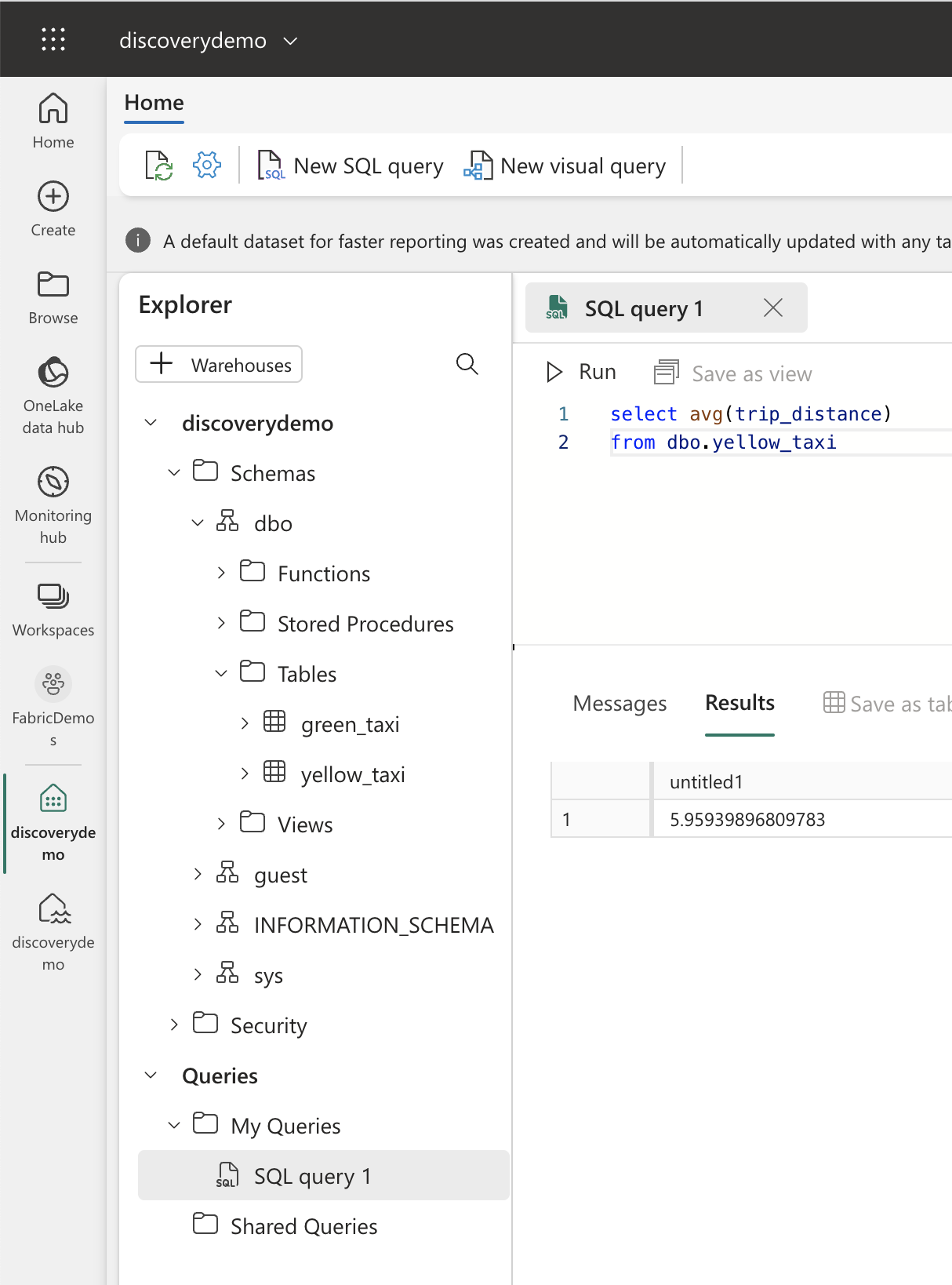The image size is (952, 1285).
Task: Collapse the Schemas folder chevron
Action: click(x=174, y=473)
